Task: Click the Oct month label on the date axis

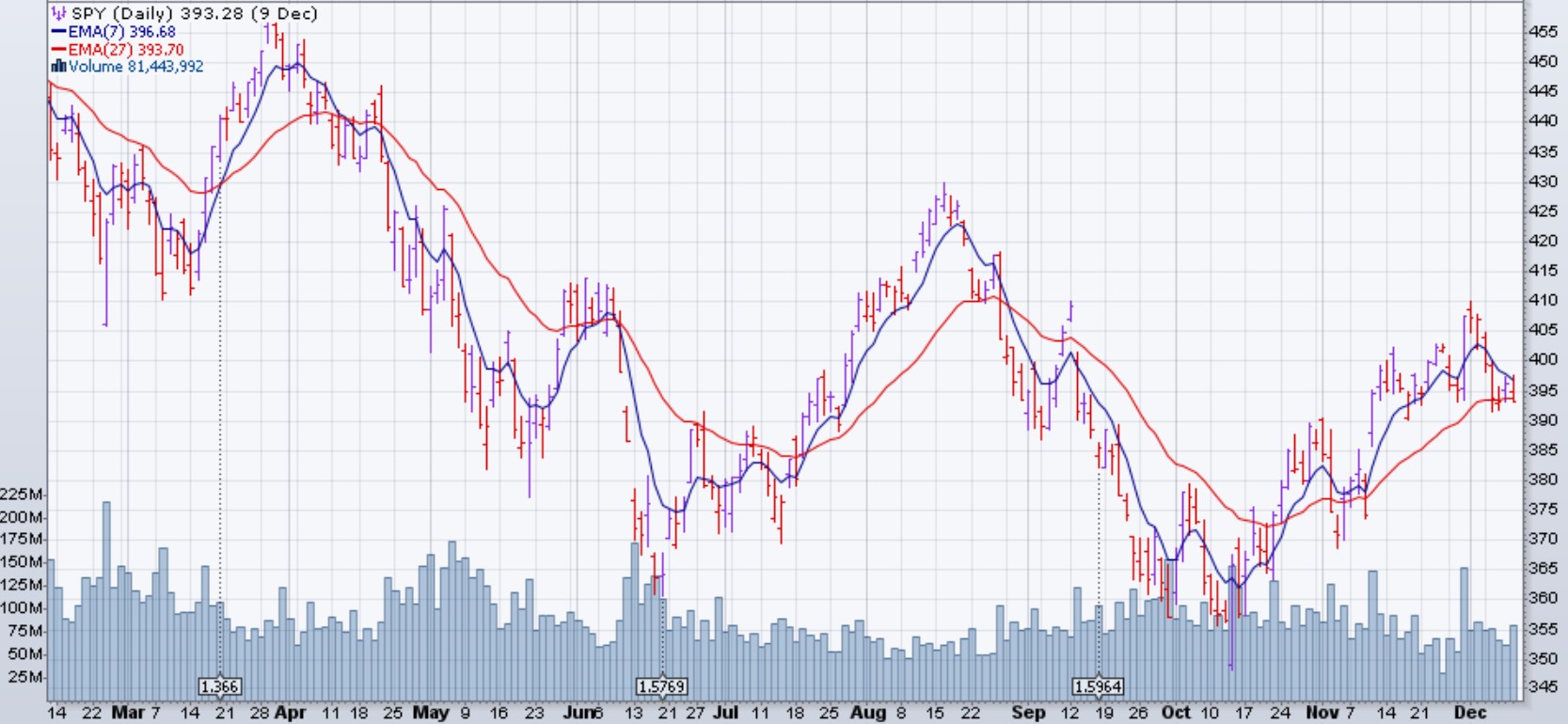Action: tap(1176, 713)
